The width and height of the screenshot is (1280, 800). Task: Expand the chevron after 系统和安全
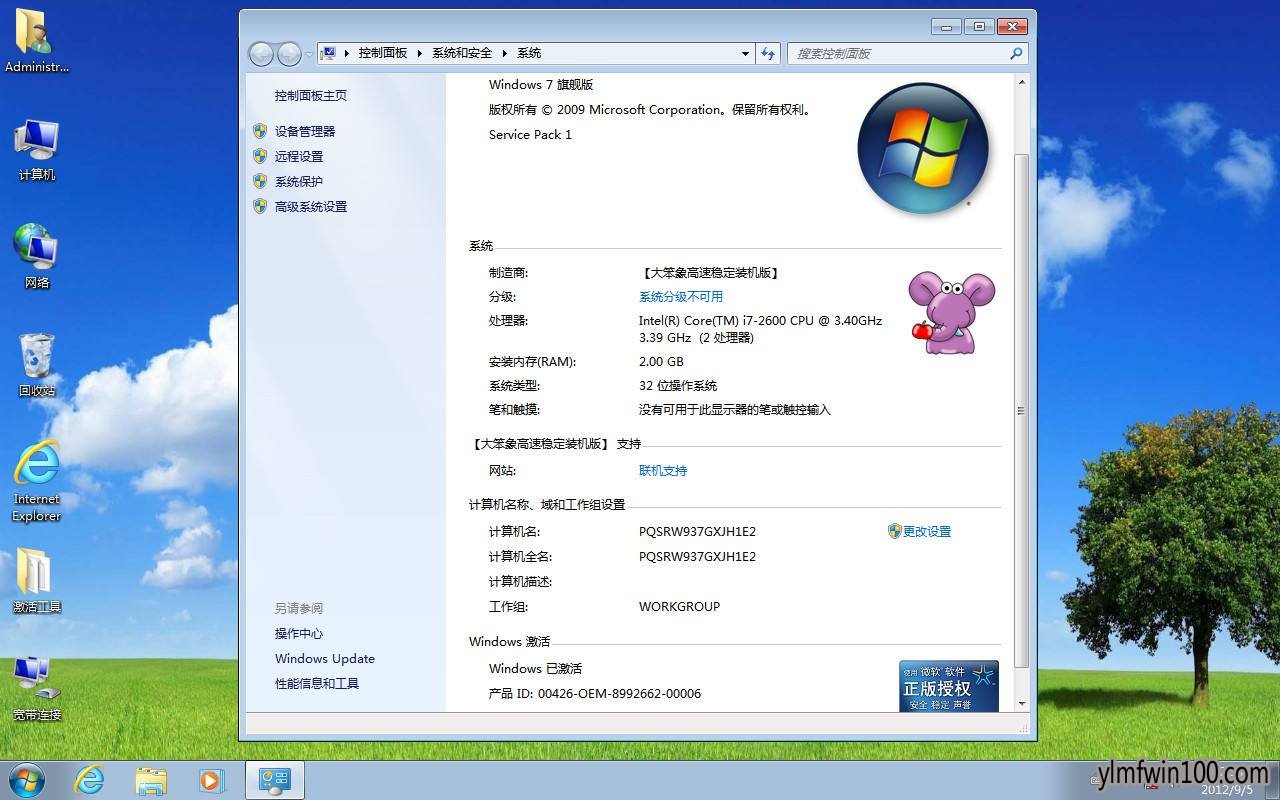click(505, 53)
